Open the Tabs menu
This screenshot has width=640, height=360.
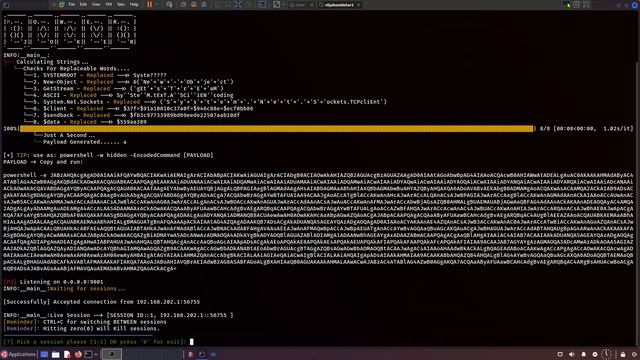pyautogui.click(x=121, y=4)
